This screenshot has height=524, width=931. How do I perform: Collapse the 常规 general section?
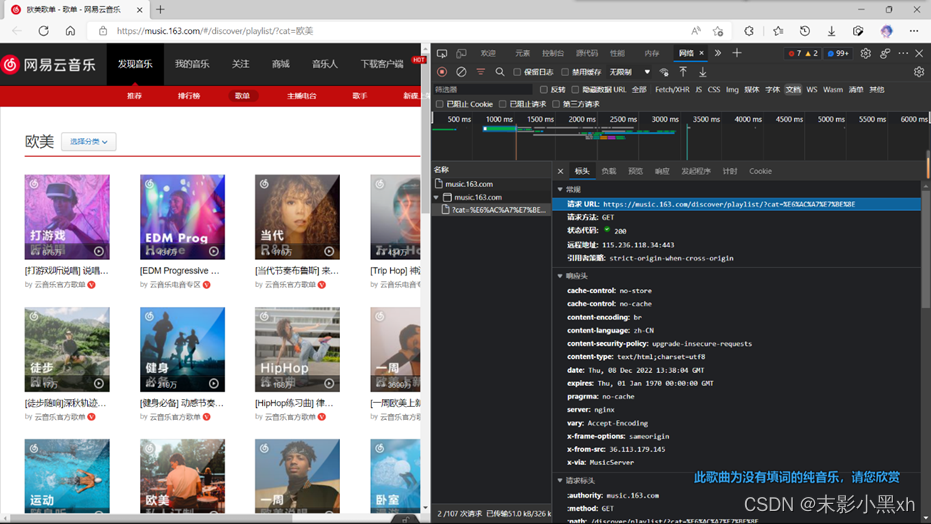tap(560, 189)
